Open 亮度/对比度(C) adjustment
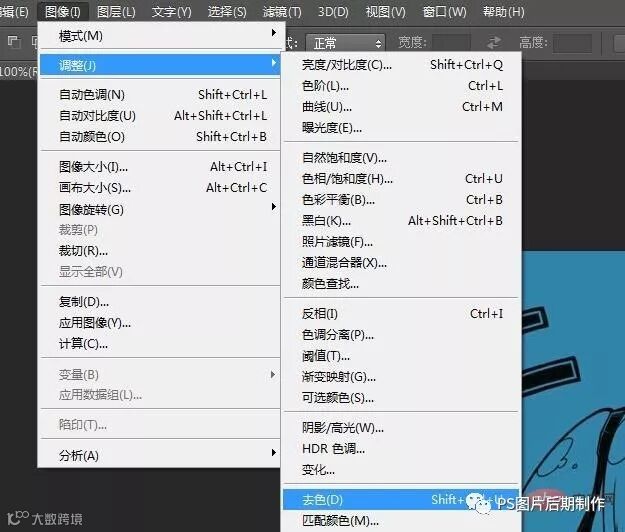625x532 pixels. 401,65
